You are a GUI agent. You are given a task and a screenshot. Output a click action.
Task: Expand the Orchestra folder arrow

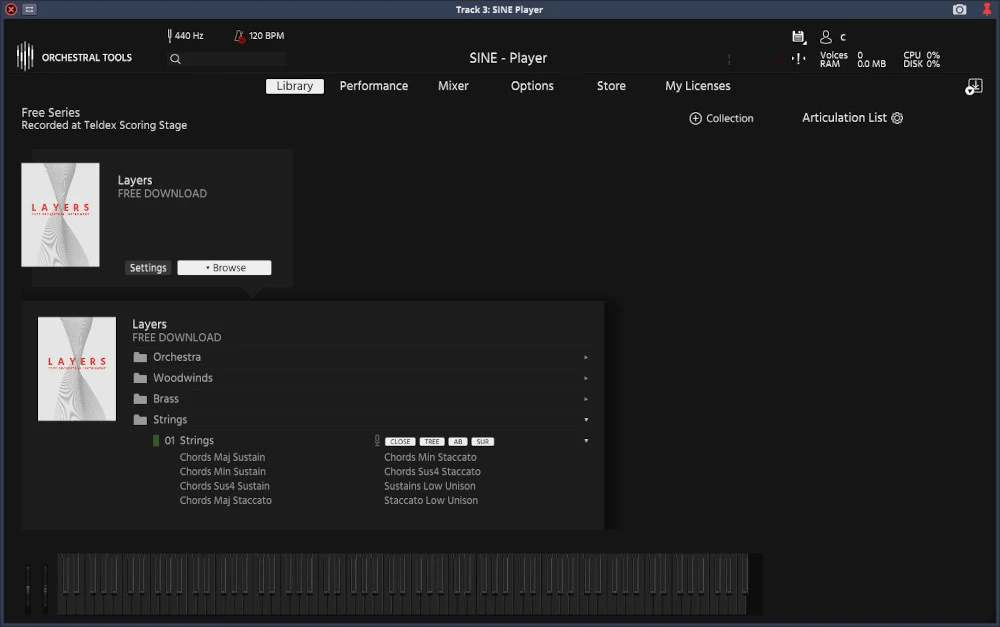pos(585,357)
